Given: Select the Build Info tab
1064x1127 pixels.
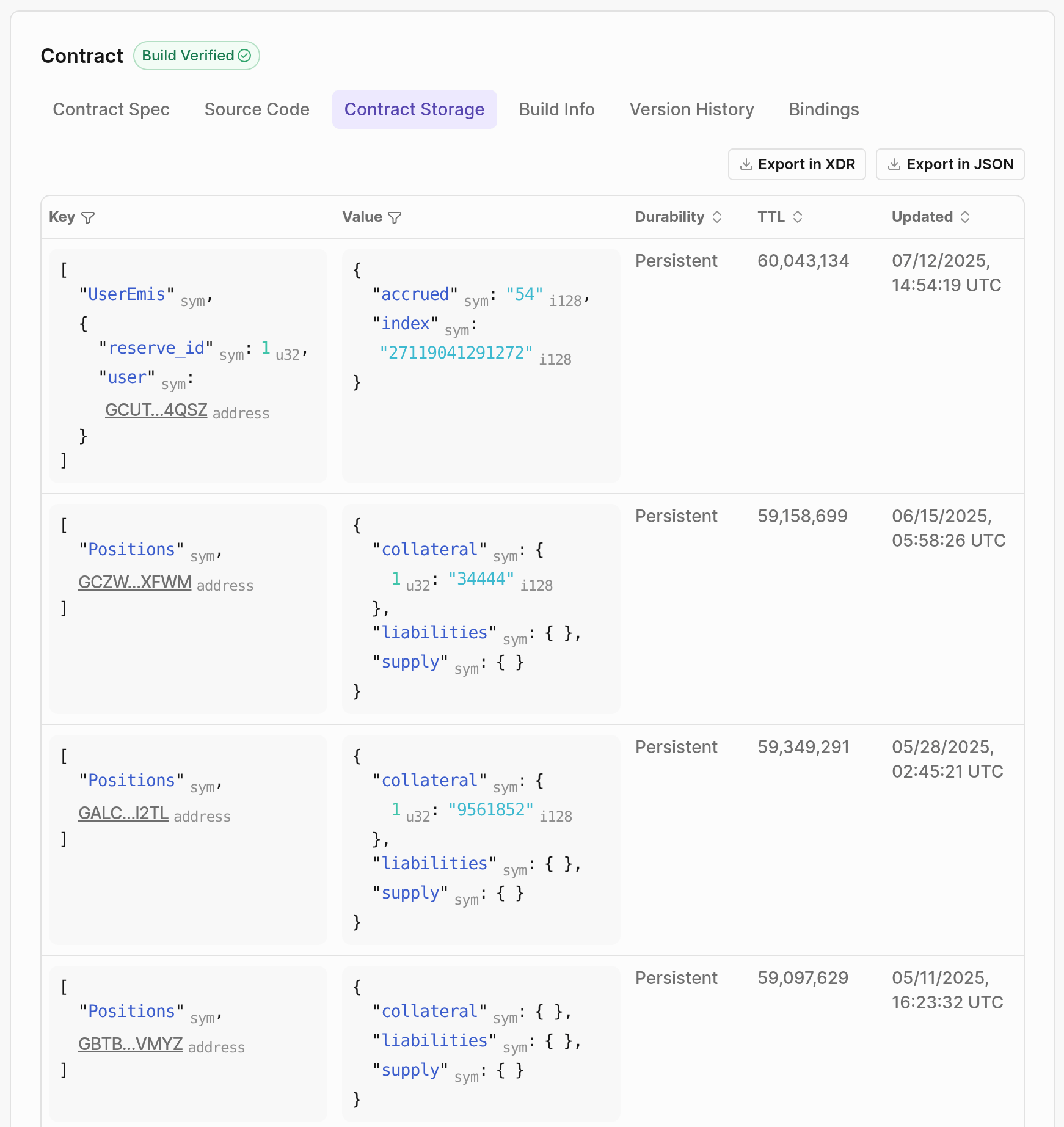Looking at the screenshot, I should (x=556, y=109).
